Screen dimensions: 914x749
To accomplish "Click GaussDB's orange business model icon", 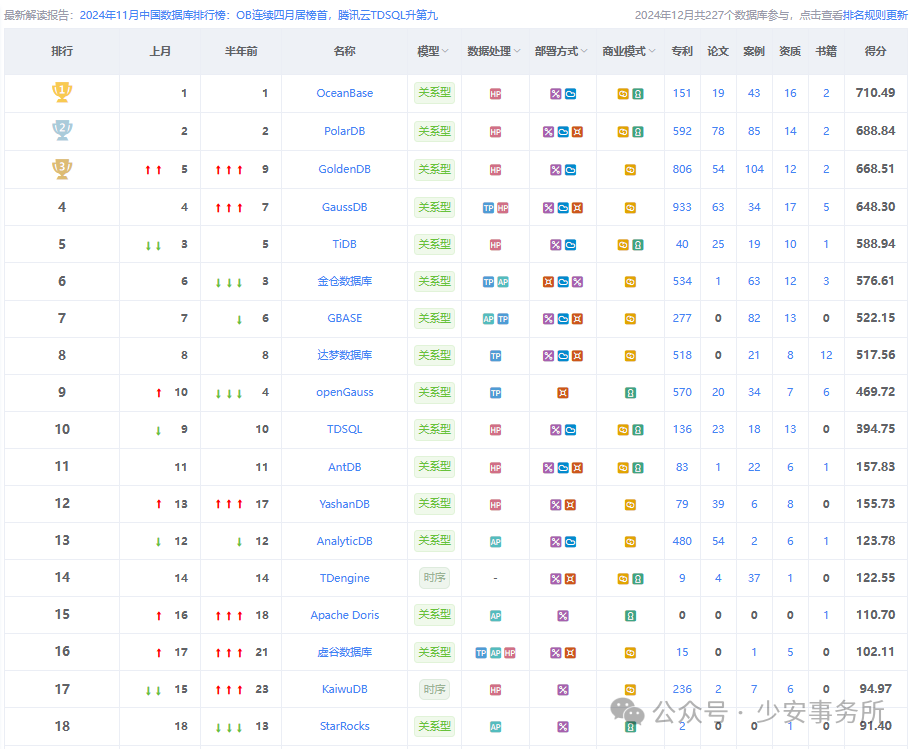I will coord(630,208).
